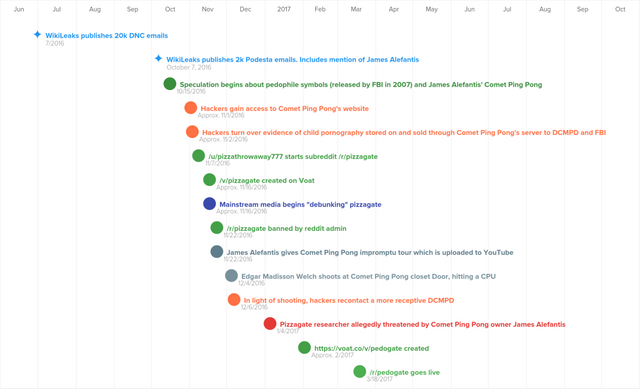The image size is (640, 389).
Task: Click the '3/18/2017' date text
Action: tap(379, 379)
